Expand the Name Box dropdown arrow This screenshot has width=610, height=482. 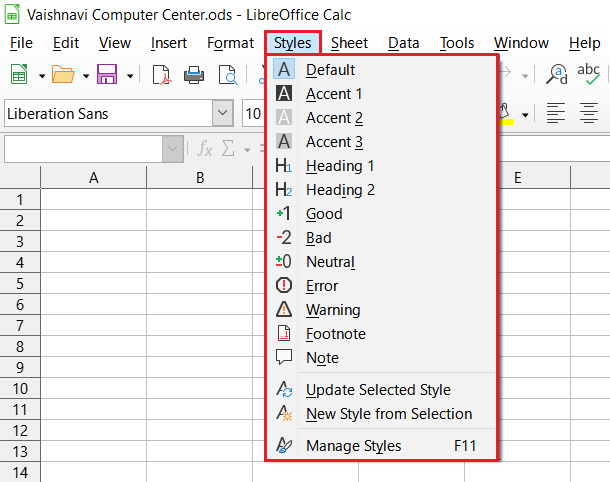(173, 149)
